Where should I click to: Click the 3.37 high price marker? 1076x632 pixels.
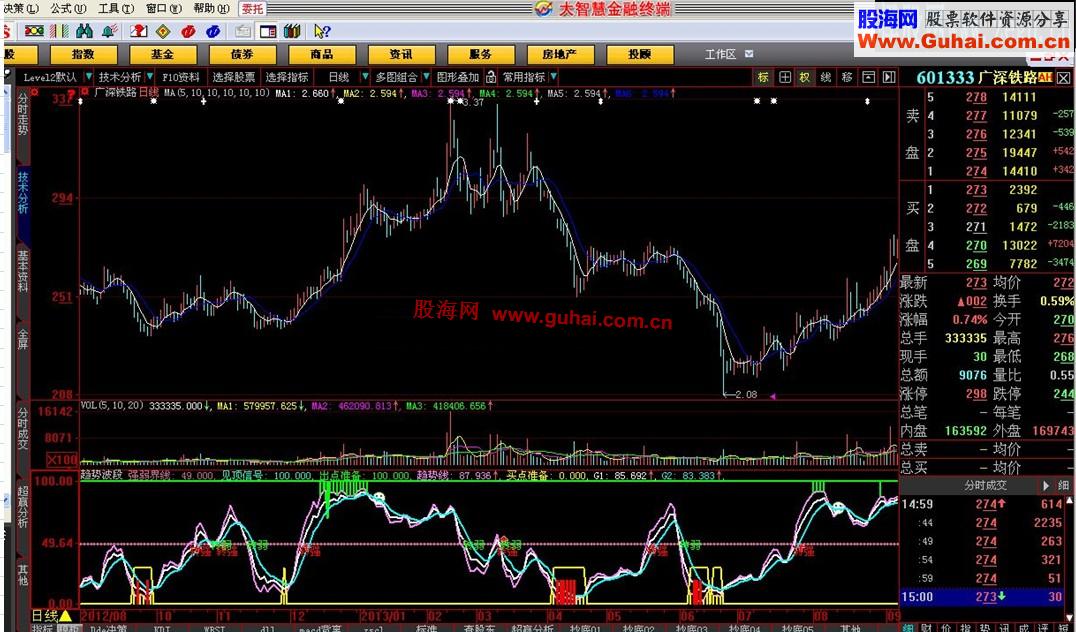coord(472,103)
